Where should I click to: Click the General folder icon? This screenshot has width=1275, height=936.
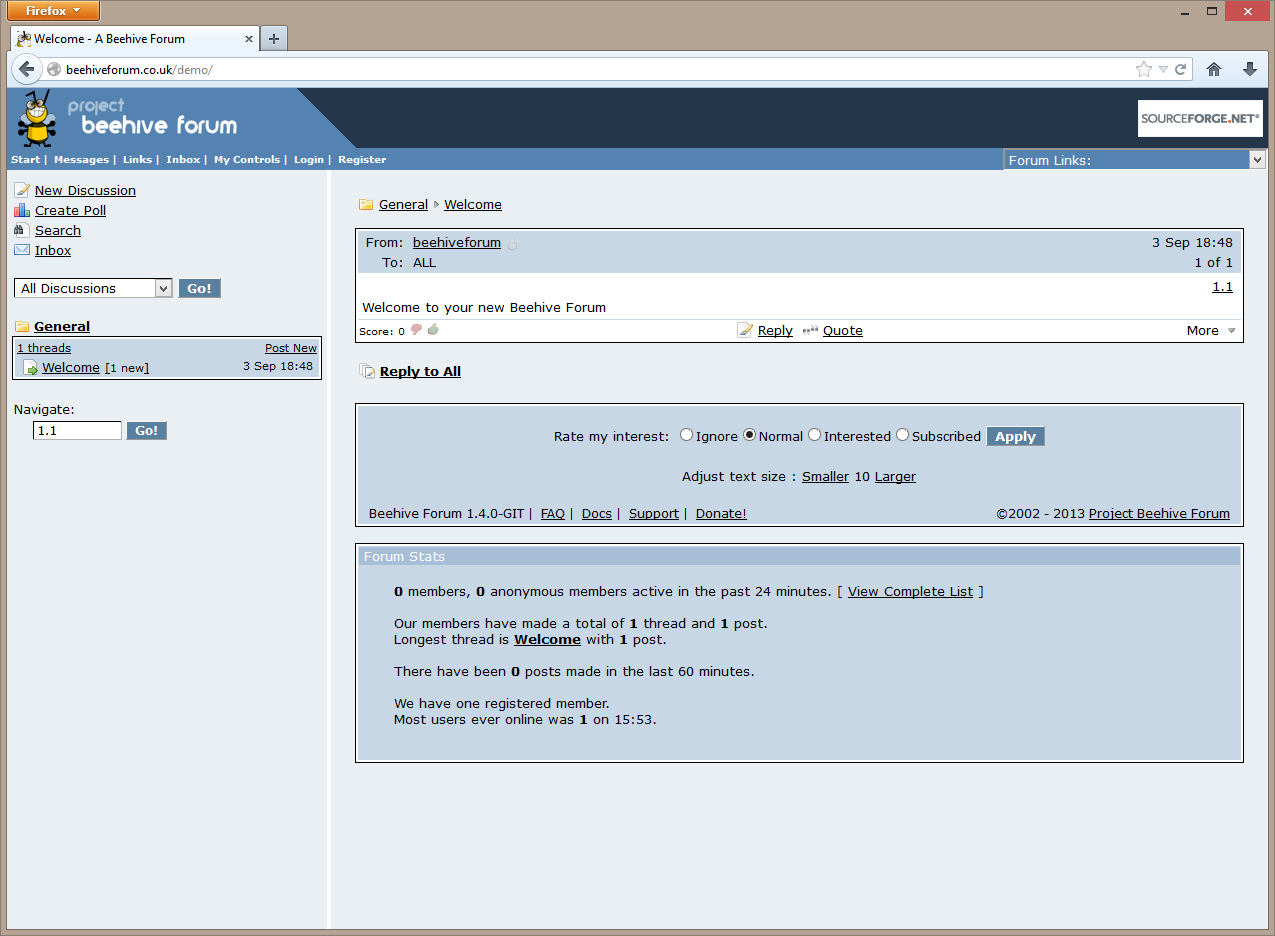(x=20, y=326)
